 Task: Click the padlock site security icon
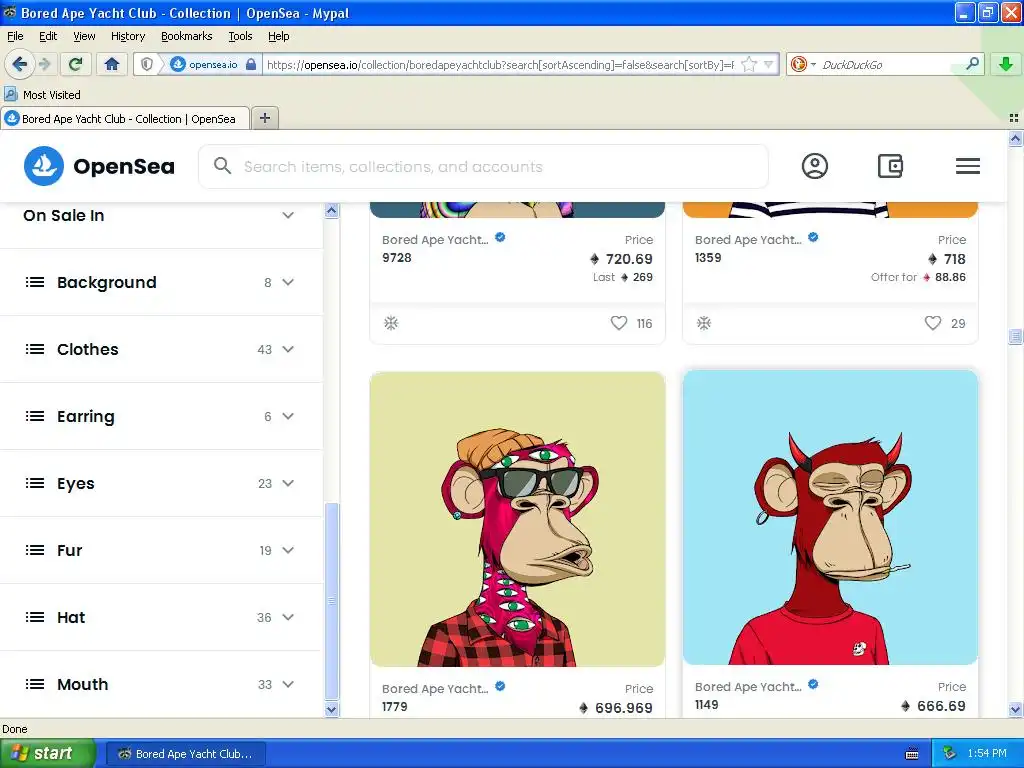[x=251, y=64]
